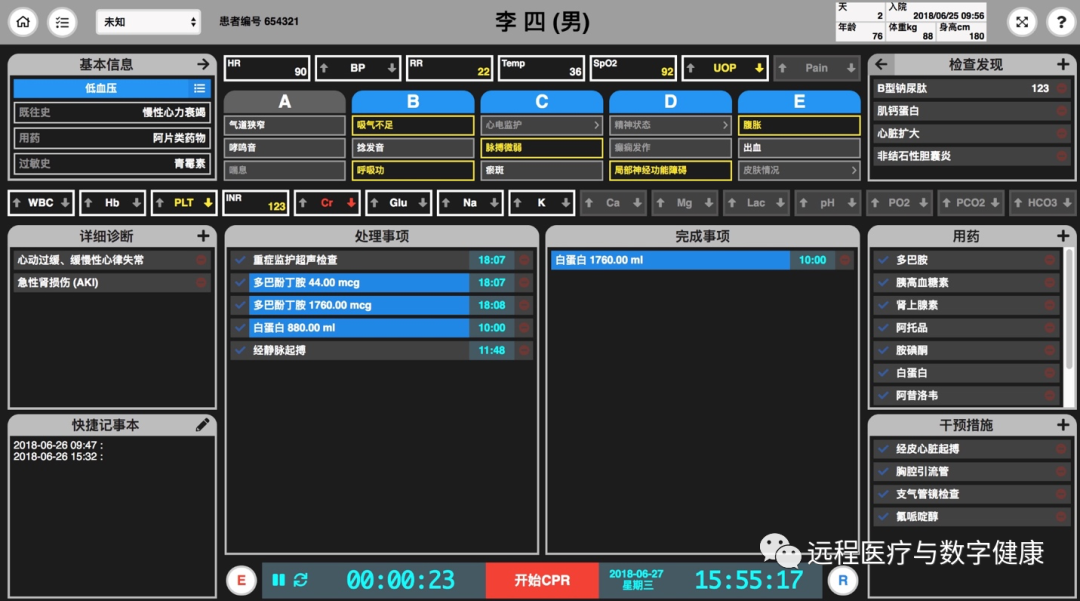Tick the 胰高血糖素 medication checkmark
The width and height of the screenshot is (1080, 601).
click(x=884, y=282)
